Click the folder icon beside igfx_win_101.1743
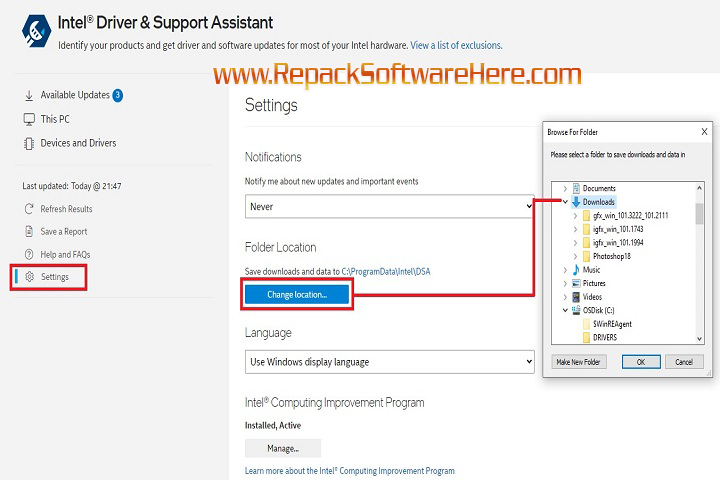The width and height of the screenshot is (720, 480). (586, 229)
